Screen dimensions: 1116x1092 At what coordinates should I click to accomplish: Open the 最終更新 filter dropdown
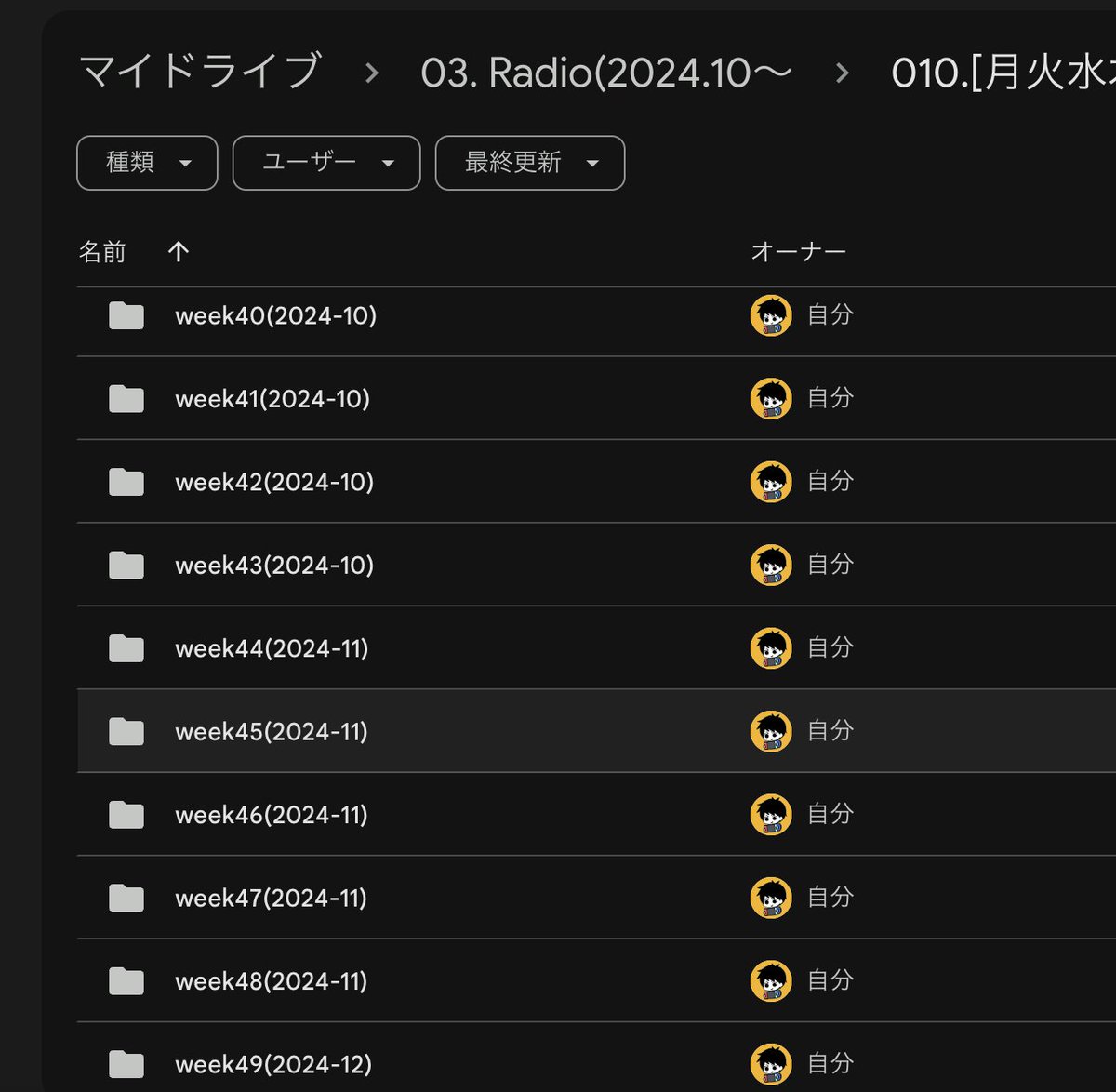[x=530, y=163]
